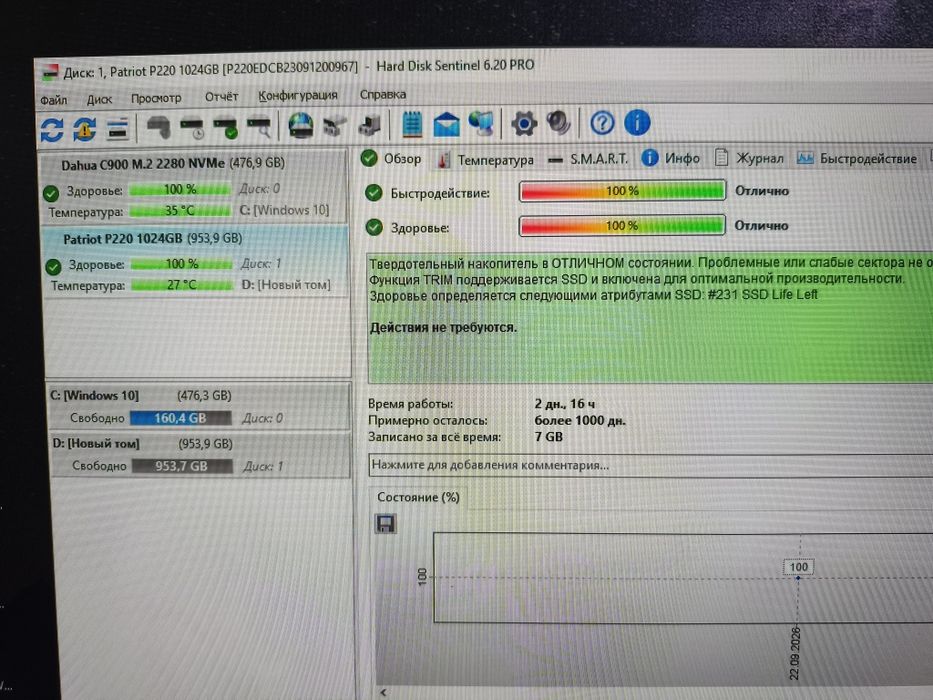Image resolution: width=933 pixels, height=700 pixels.
Task: Click the main Здоровье 100 % gradient bar
Action: tap(622, 226)
